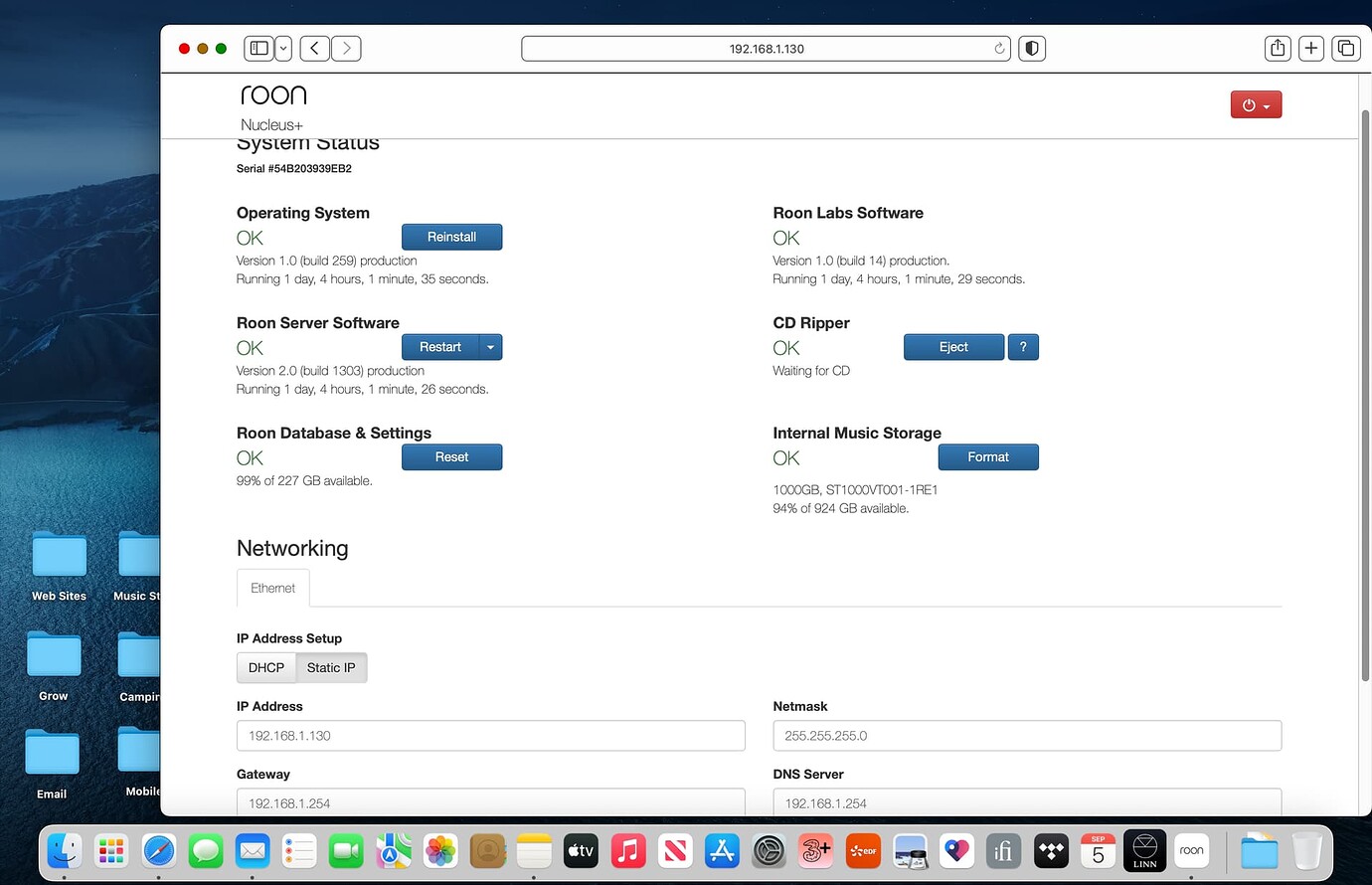Open a new tab with plus icon
This screenshot has height=885, width=1372.
(1311, 49)
